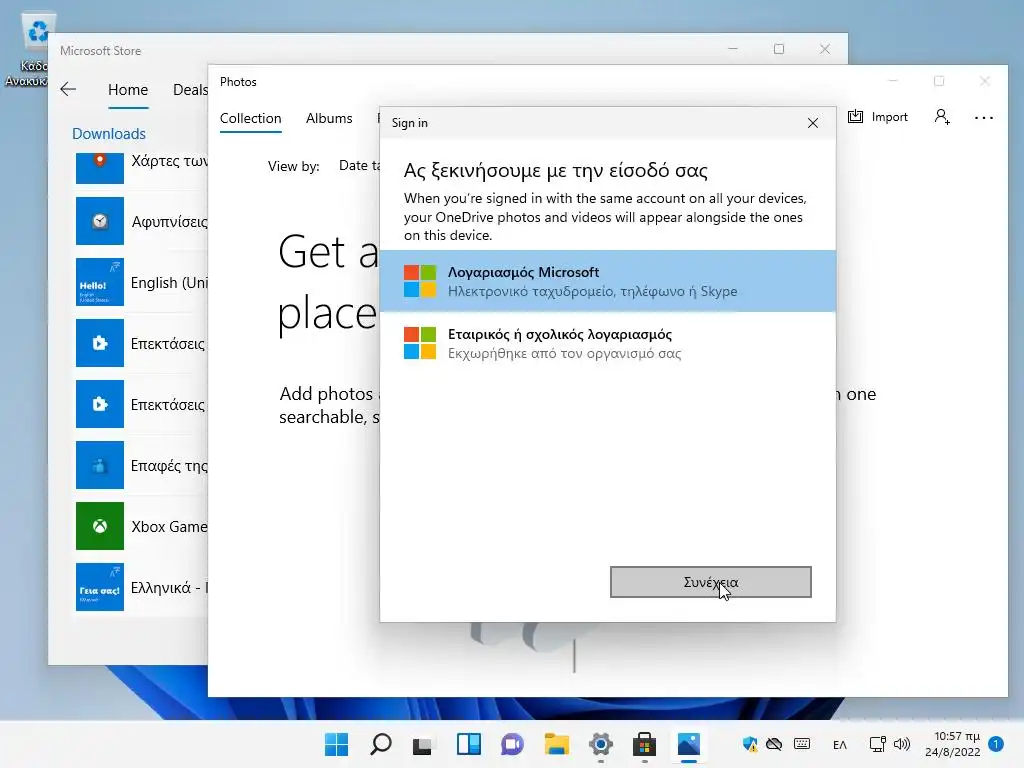This screenshot has height=768, width=1024.
Task: Open the notification badge in taskbar
Action: tap(996, 743)
